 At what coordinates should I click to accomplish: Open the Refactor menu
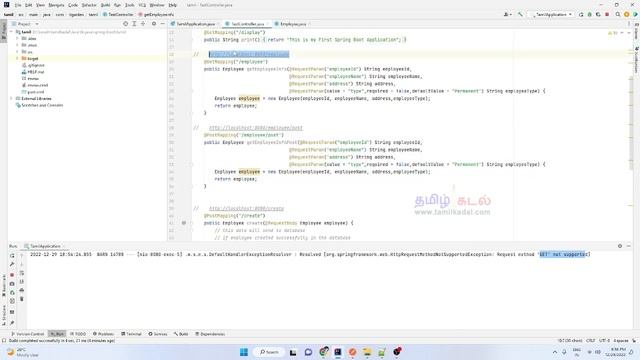tap(89, 5)
